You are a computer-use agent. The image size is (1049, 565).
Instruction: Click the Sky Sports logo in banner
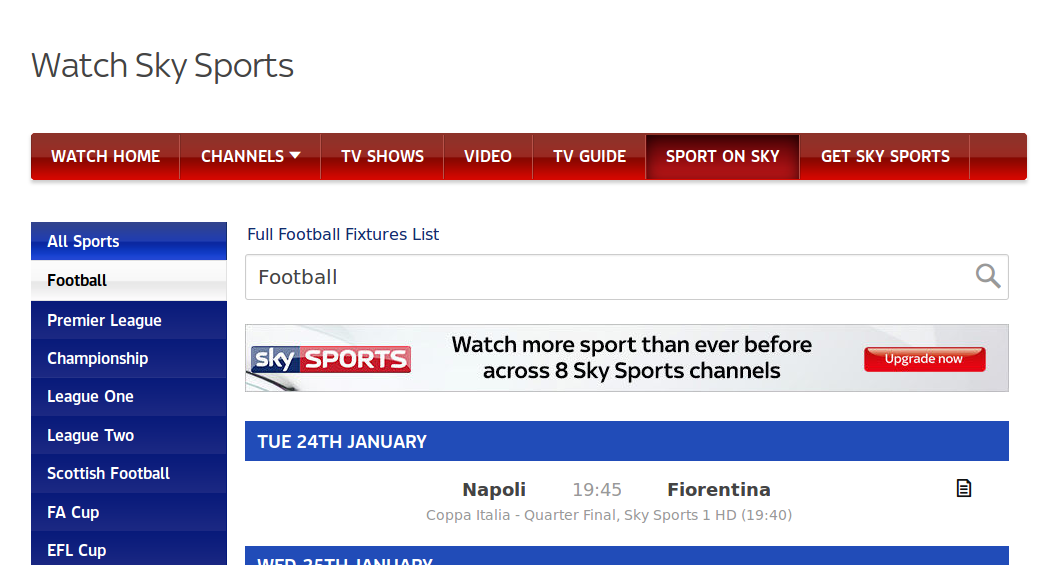coord(330,359)
